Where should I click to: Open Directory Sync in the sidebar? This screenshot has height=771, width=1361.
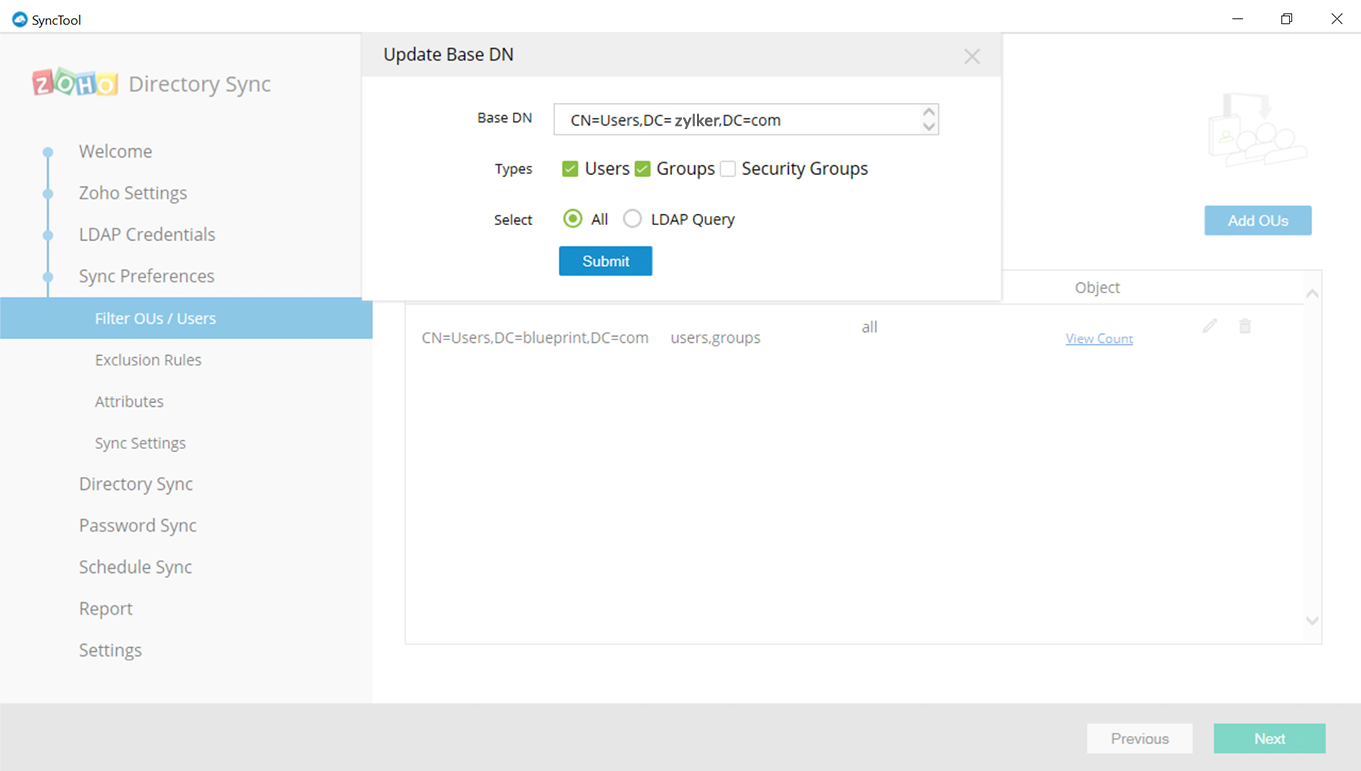coord(136,484)
